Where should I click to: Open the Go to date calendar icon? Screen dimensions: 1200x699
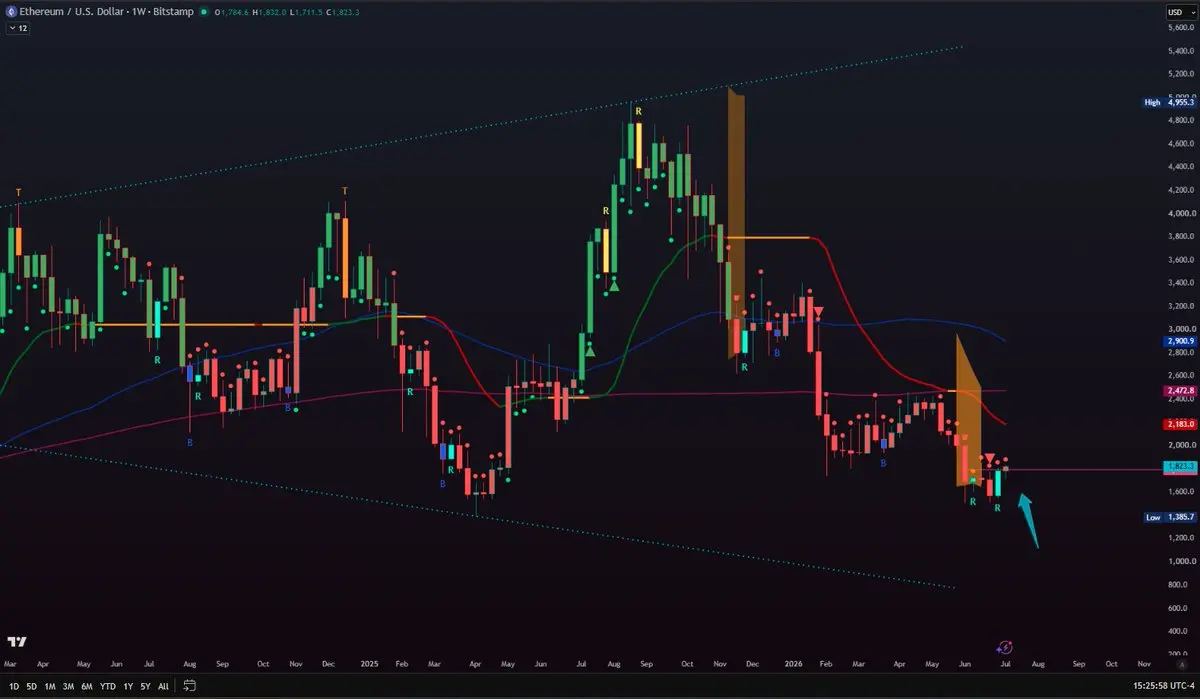tap(188, 686)
